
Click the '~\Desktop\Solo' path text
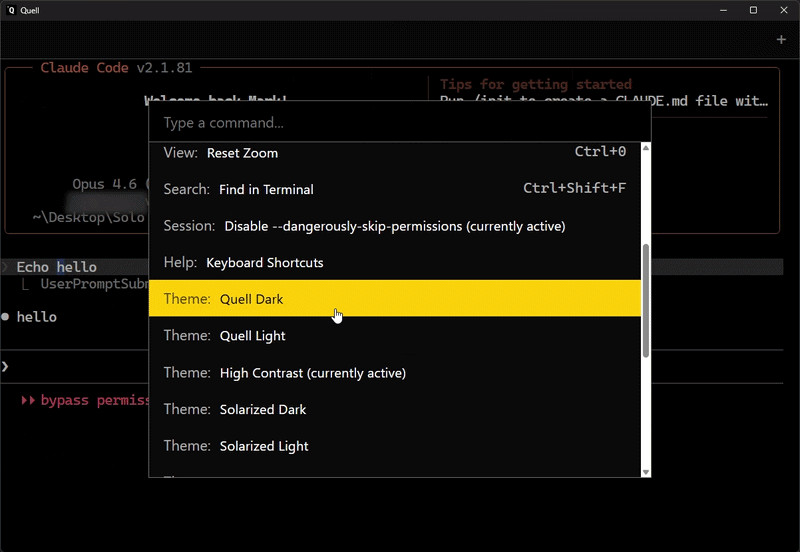tap(89, 217)
